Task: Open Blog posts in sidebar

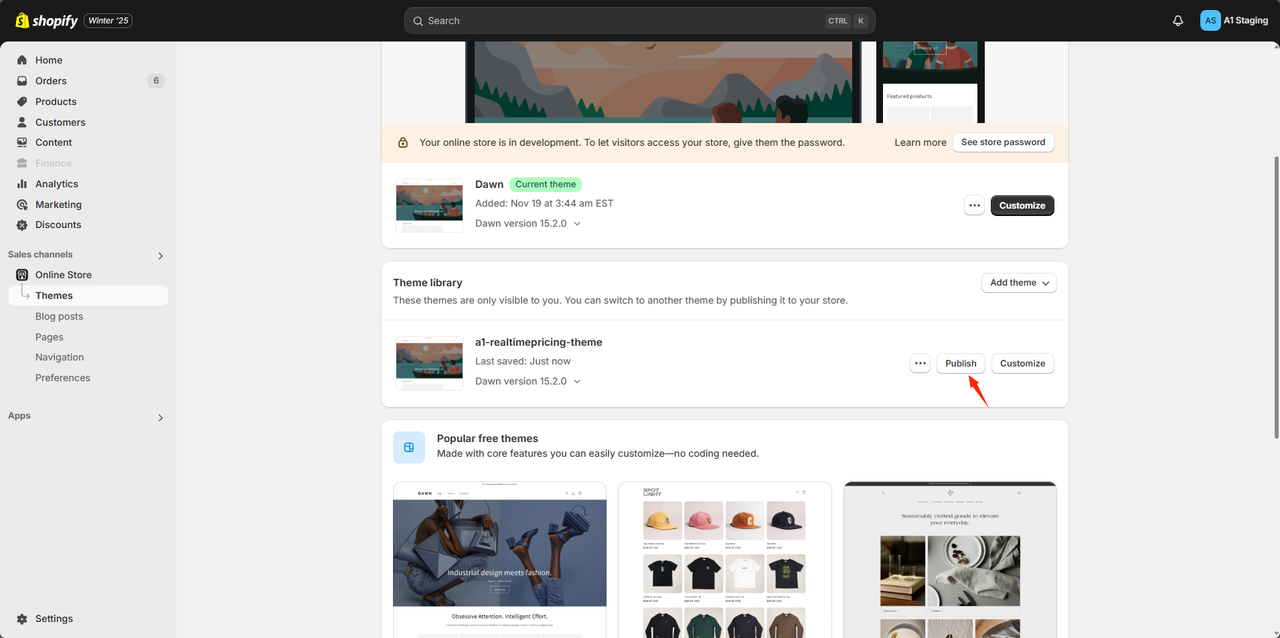Action: 59,316
